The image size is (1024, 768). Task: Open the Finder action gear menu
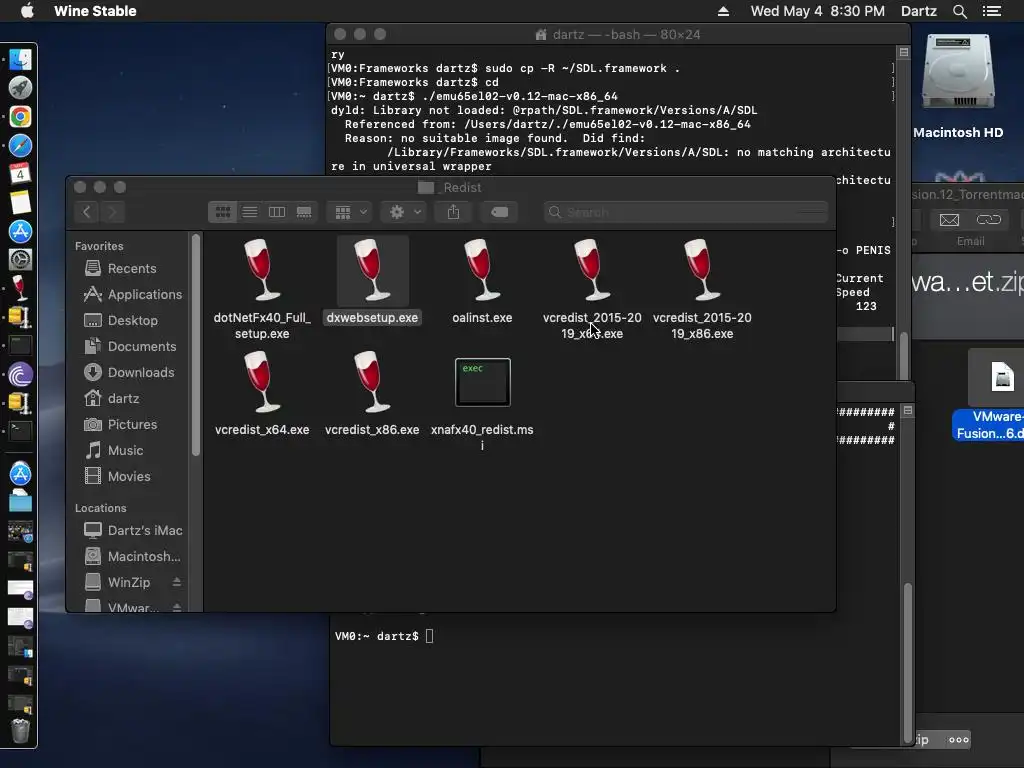pos(404,212)
